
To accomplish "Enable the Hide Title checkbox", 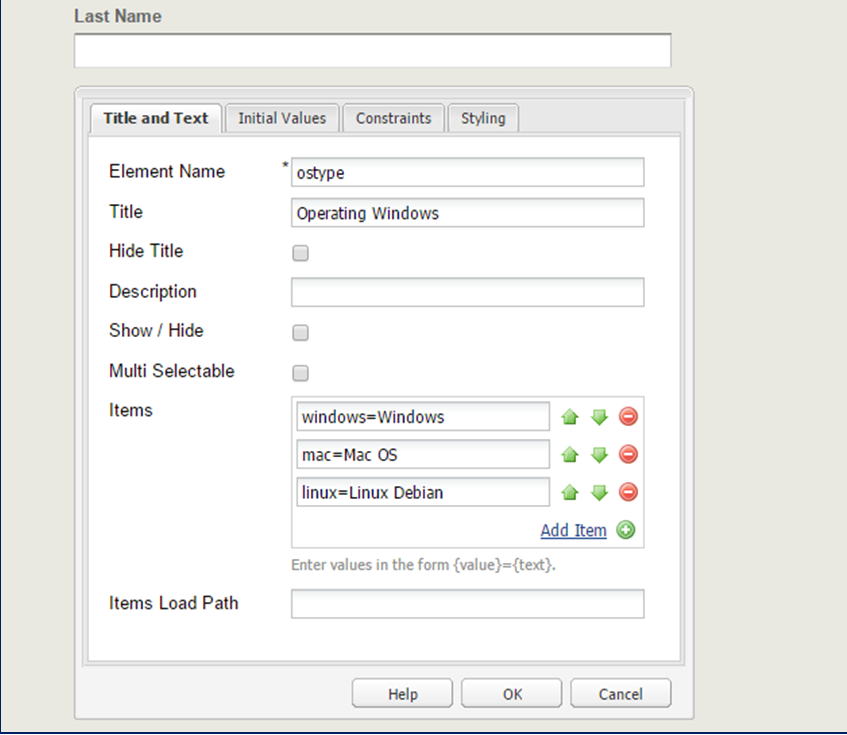I will click(x=300, y=253).
